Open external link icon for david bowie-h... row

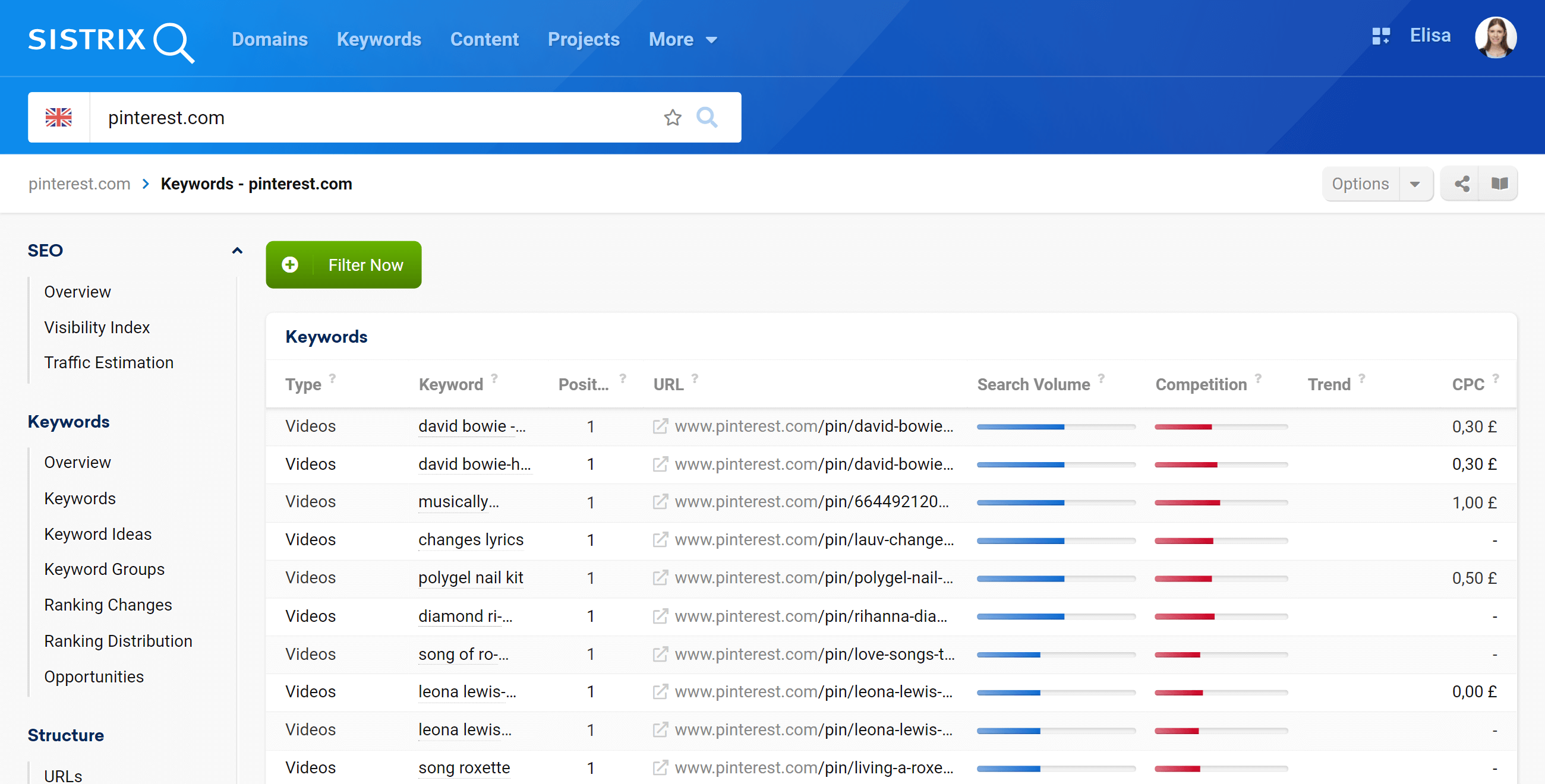click(660, 464)
